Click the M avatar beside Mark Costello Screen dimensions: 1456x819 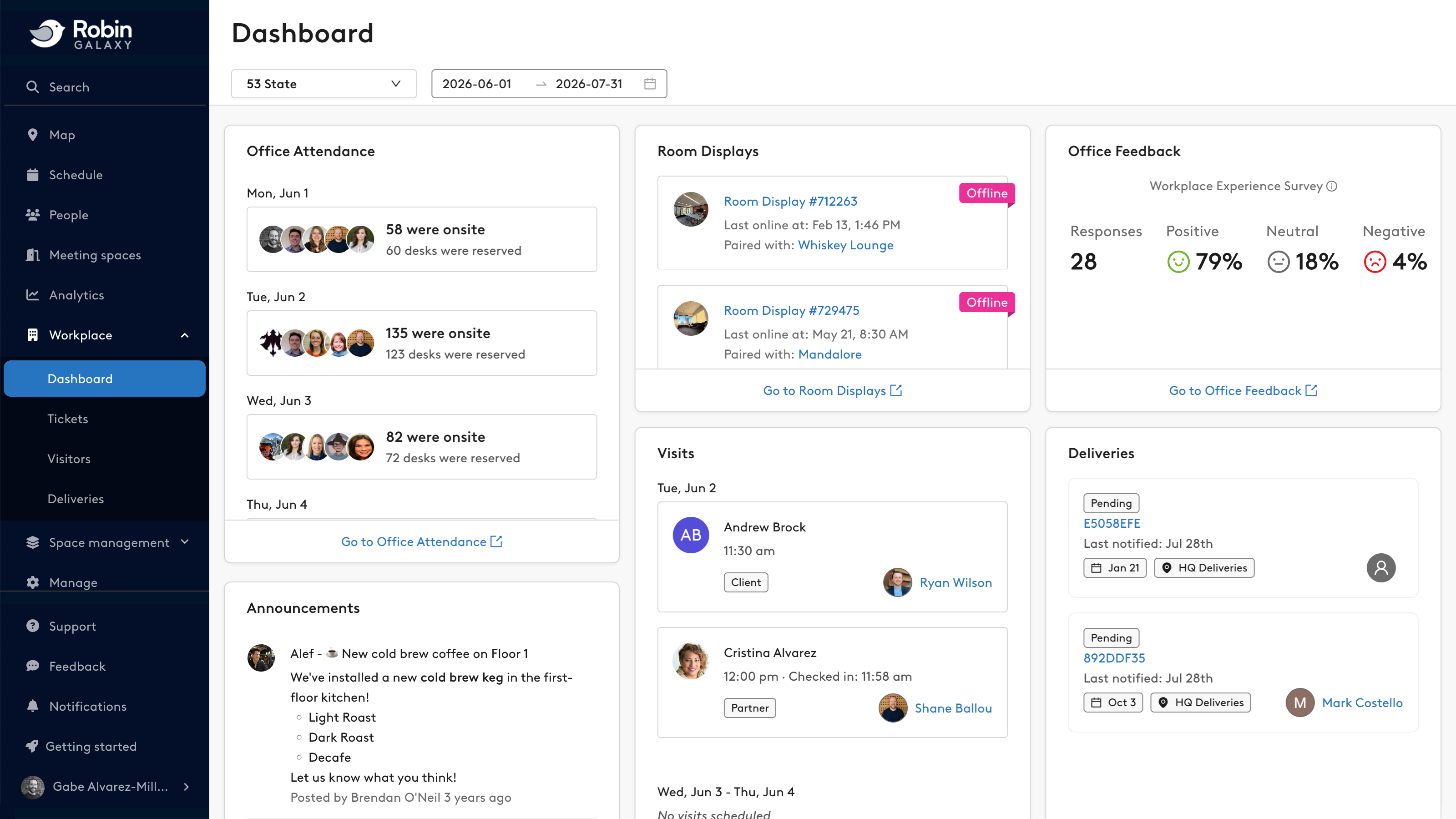[x=1300, y=703]
